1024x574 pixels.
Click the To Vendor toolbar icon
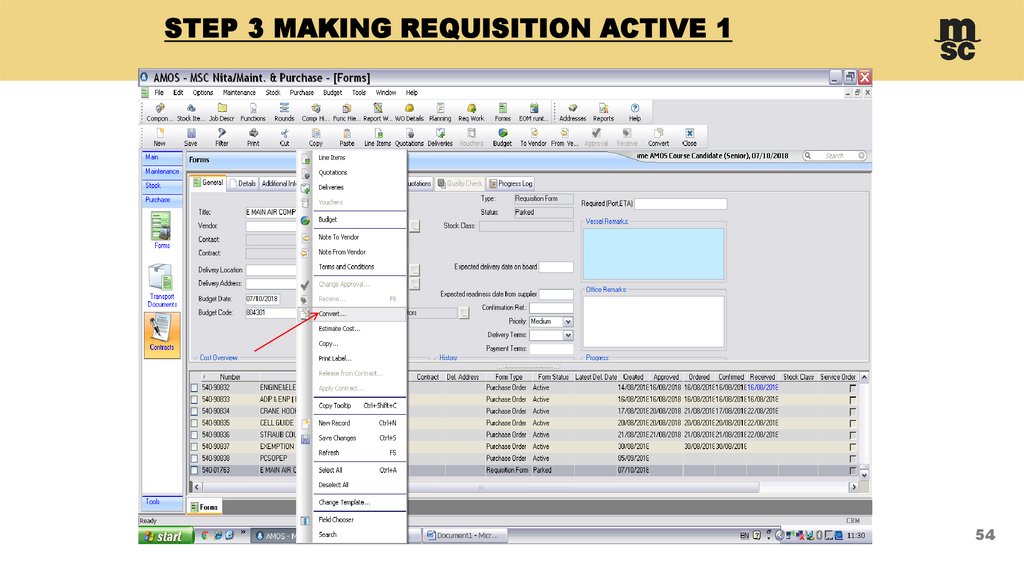pos(533,136)
